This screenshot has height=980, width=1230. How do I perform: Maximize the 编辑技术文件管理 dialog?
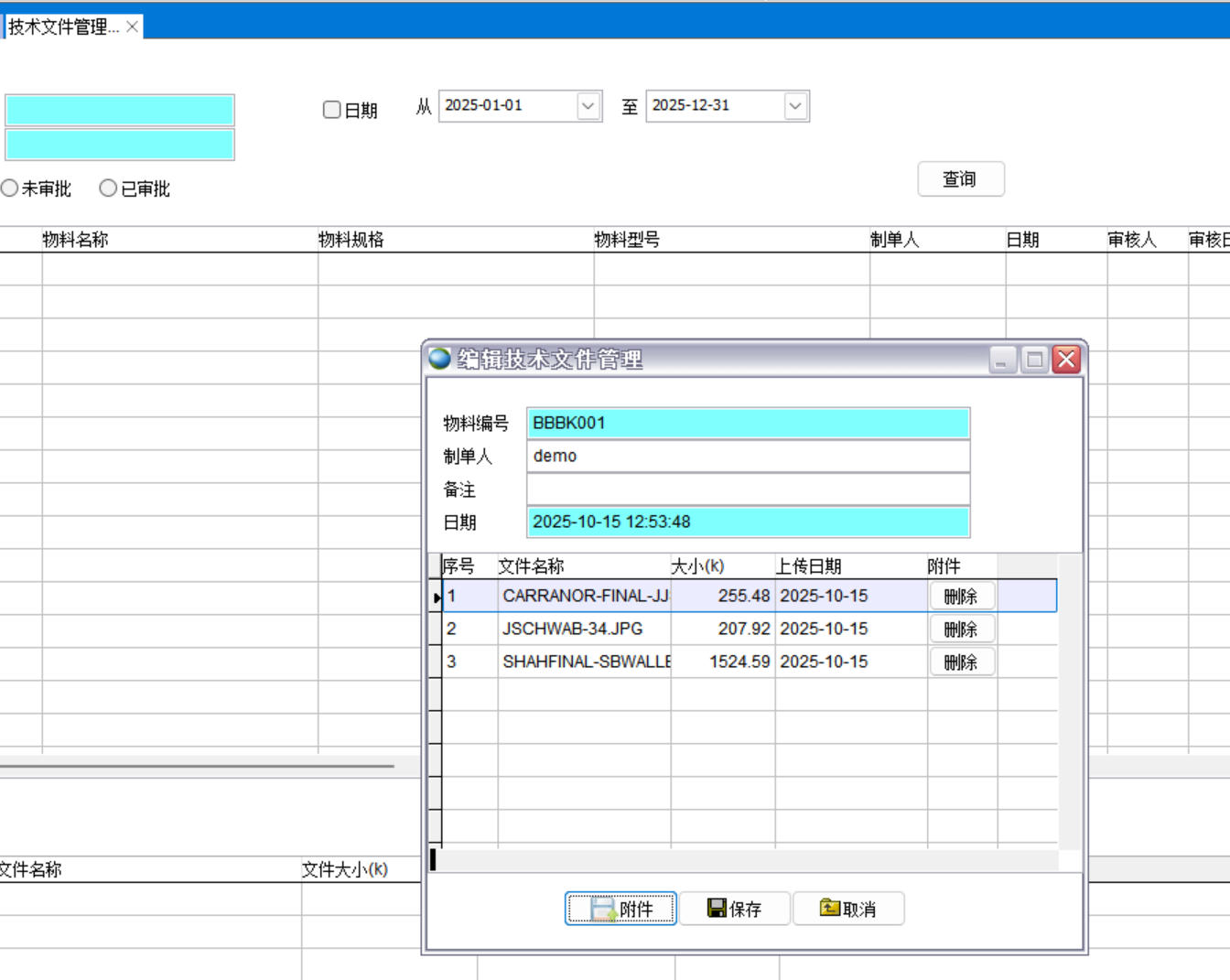[1034, 360]
